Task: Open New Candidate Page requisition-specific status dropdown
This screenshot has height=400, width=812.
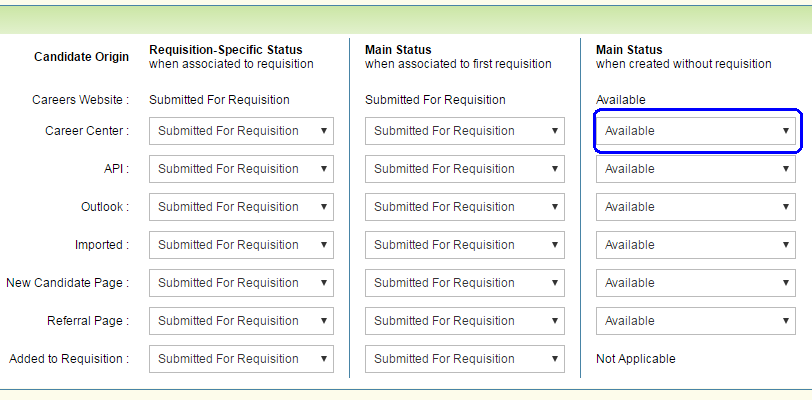Action: (241, 283)
